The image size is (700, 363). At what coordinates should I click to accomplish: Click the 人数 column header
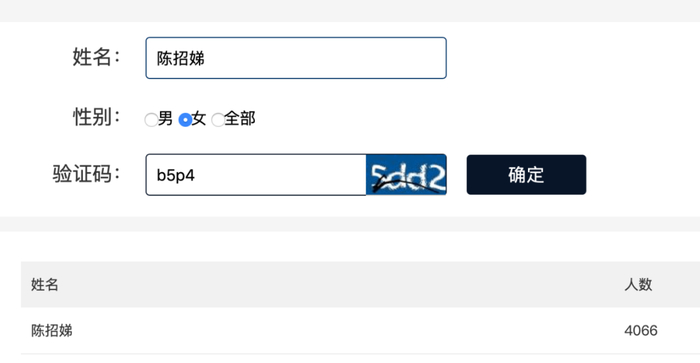pyautogui.click(x=638, y=284)
